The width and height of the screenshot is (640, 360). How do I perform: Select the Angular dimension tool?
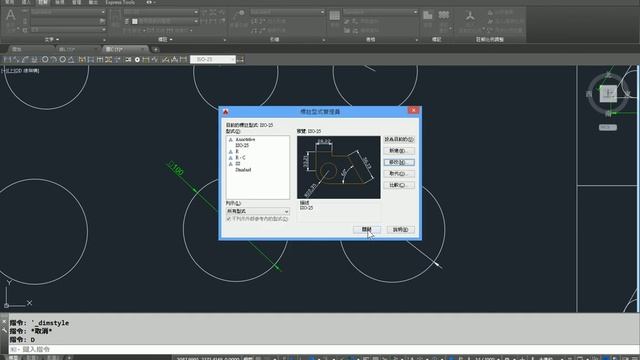(x=71, y=60)
